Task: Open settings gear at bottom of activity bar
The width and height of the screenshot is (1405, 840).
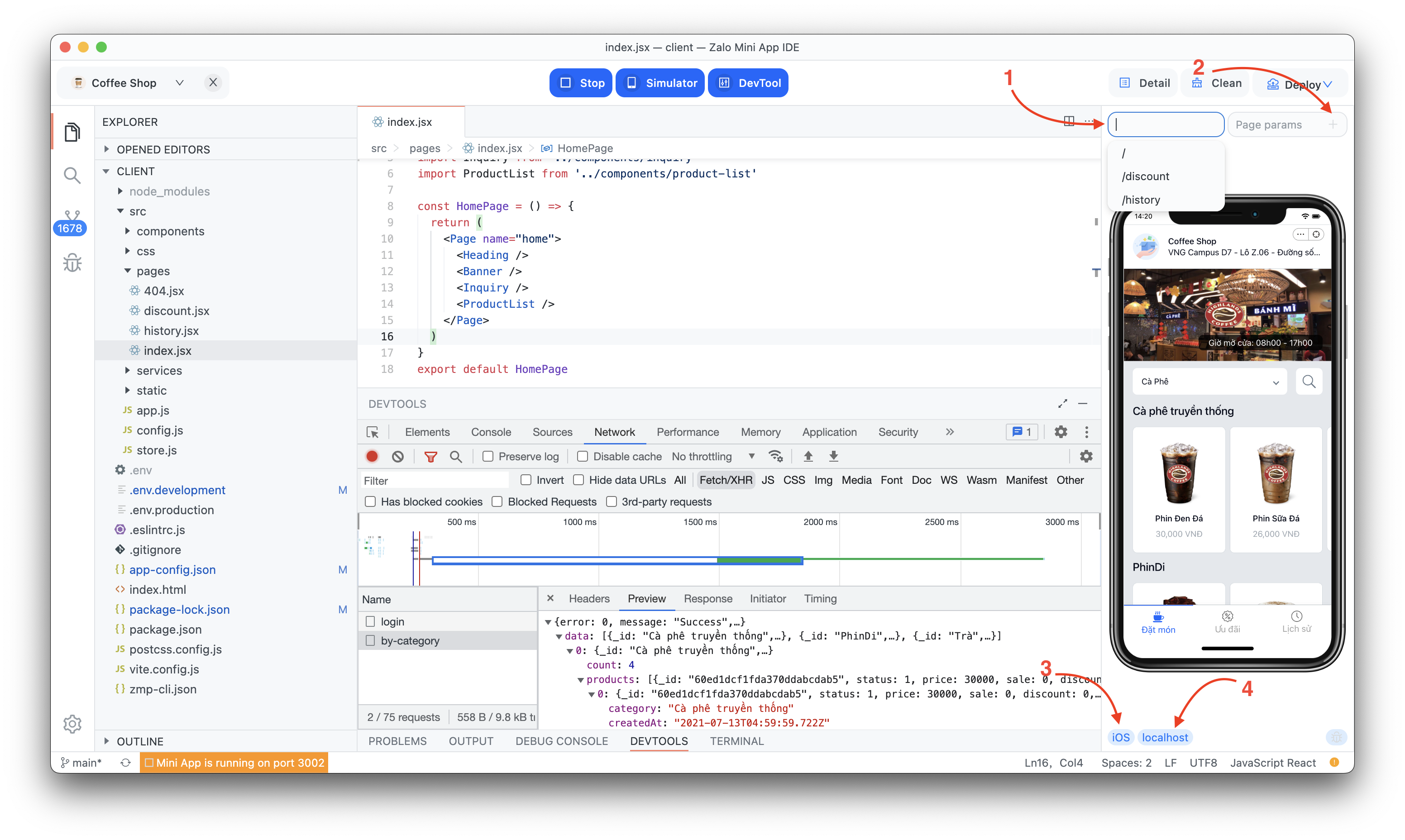Action: (x=72, y=723)
